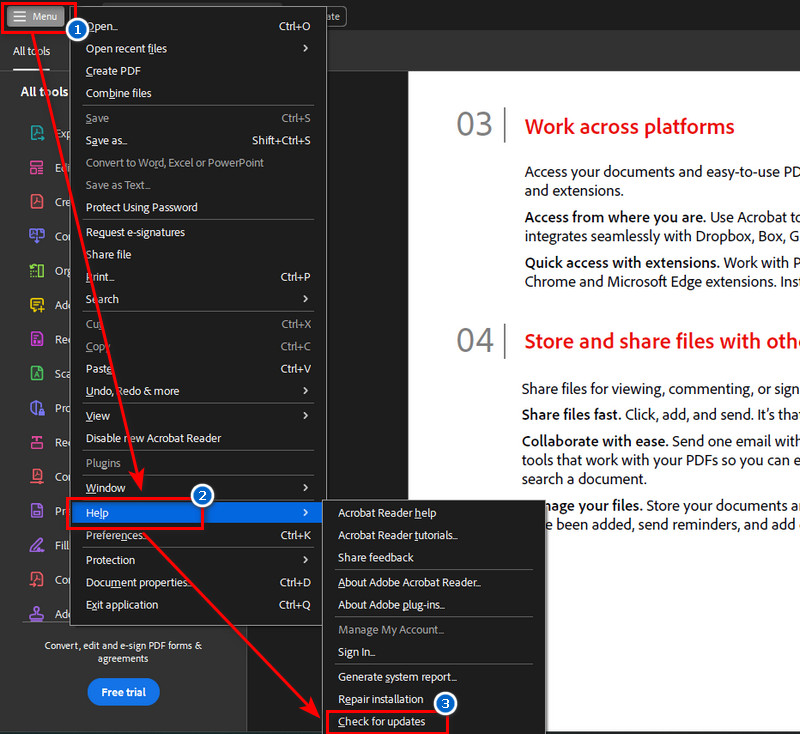Open About Adobe Acrobat Reader...

coord(434,583)
